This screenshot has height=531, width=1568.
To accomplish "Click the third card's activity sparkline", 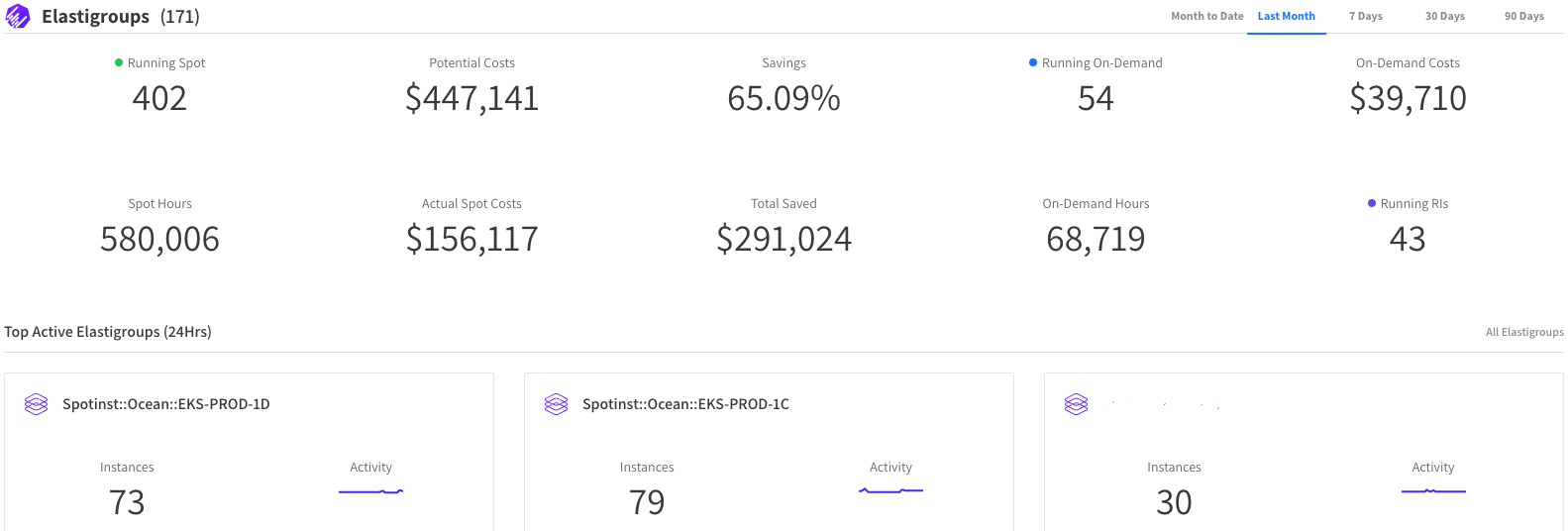I will [1433, 490].
